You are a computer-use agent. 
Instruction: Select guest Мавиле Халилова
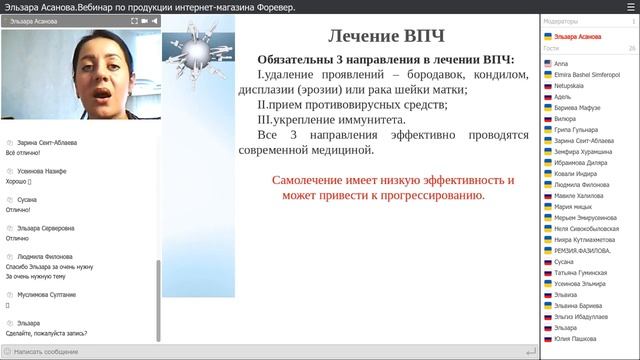578,196
